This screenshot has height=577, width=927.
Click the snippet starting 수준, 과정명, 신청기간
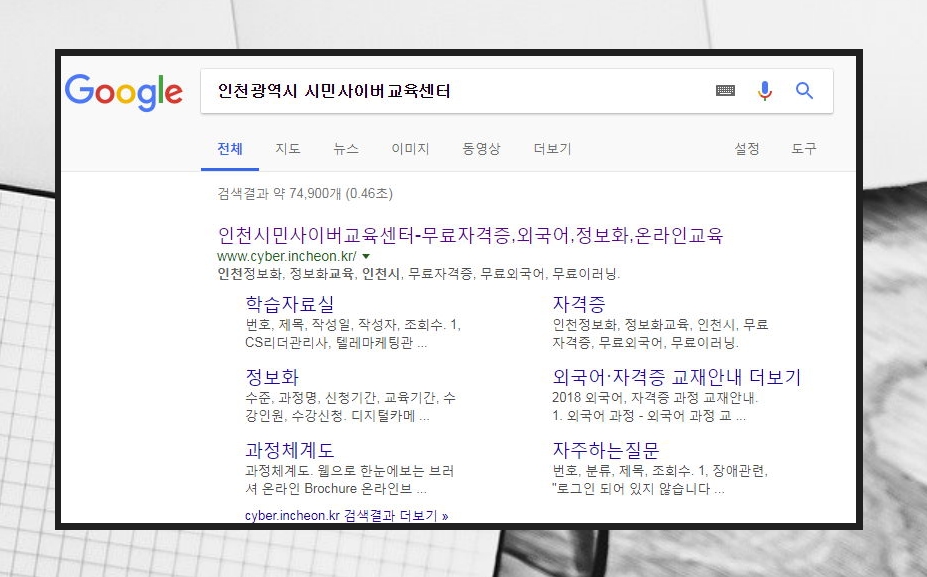click(x=351, y=407)
